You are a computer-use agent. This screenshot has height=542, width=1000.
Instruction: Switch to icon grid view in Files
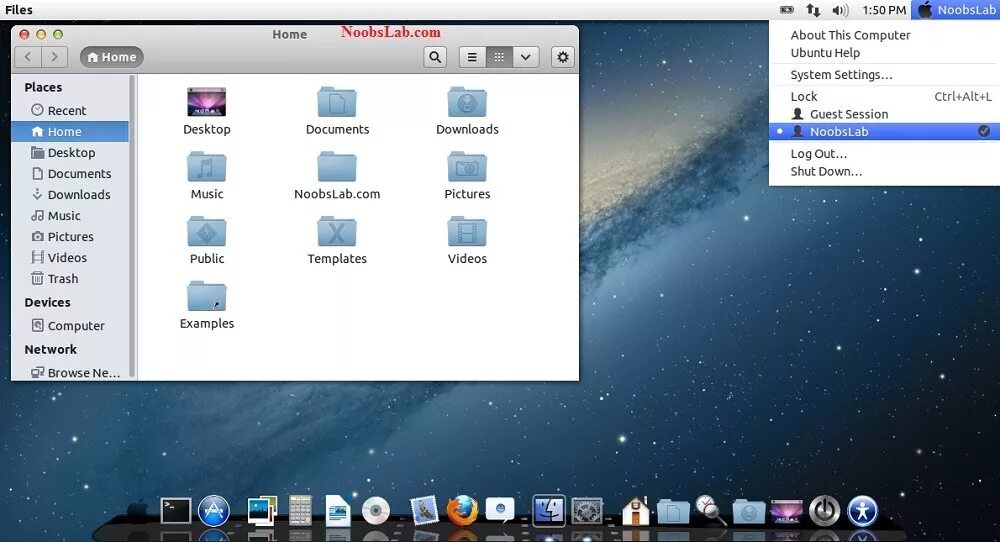(x=499, y=57)
